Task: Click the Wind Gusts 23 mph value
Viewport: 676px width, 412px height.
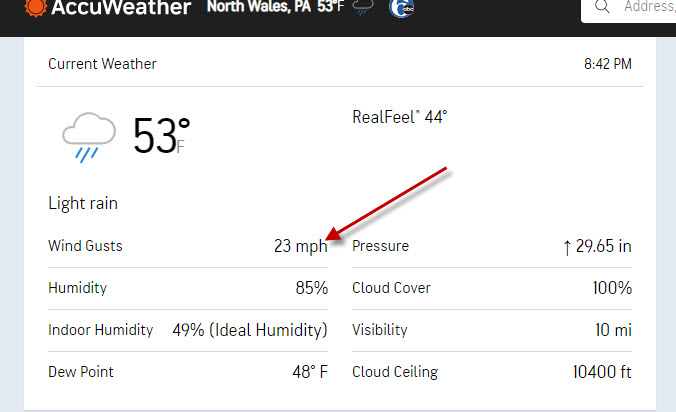Action: pos(300,246)
